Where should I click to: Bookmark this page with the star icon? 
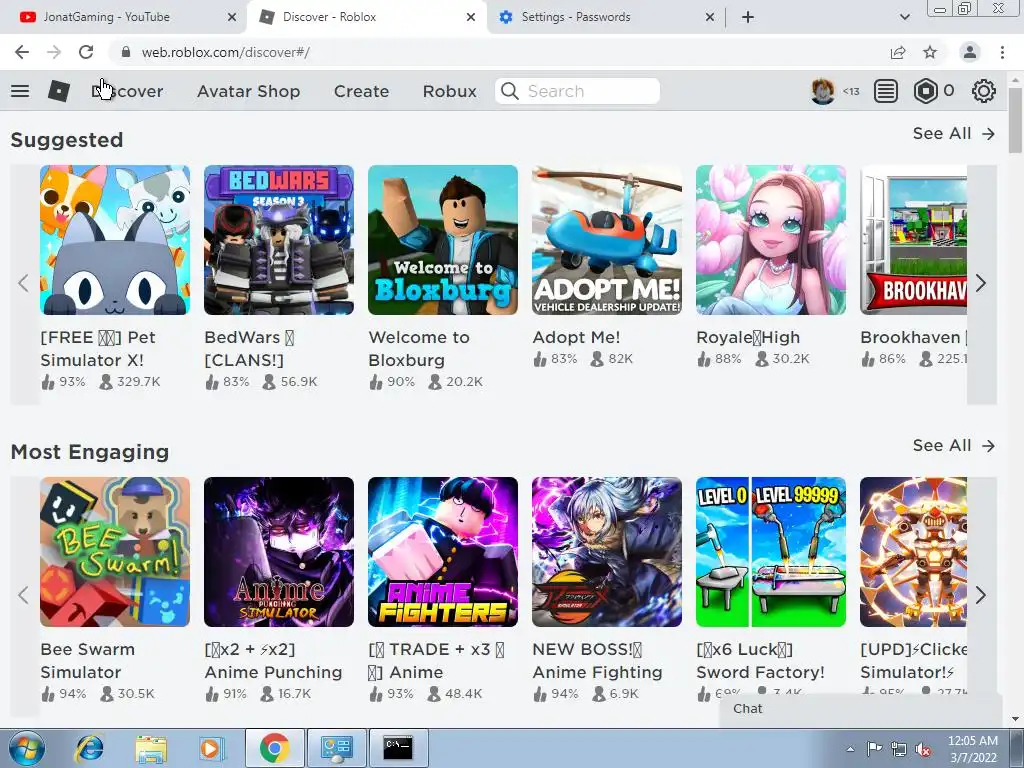click(x=930, y=52)
